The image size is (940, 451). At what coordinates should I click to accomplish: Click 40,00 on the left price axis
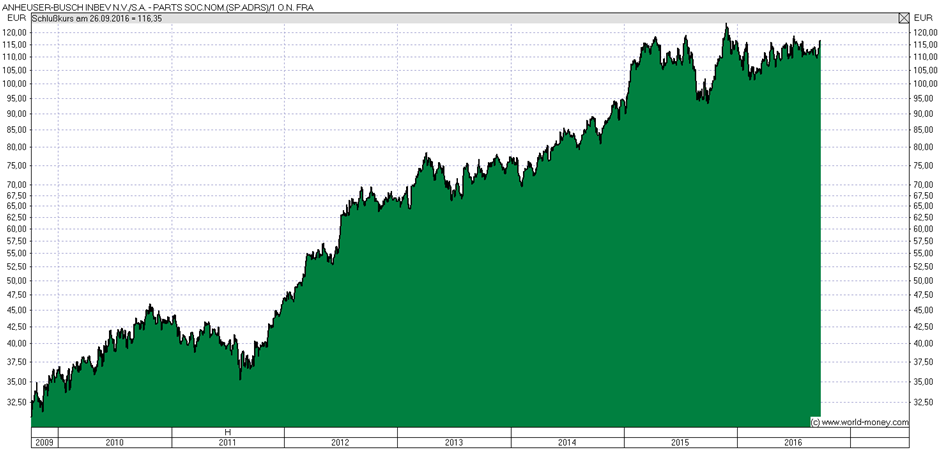16,343
